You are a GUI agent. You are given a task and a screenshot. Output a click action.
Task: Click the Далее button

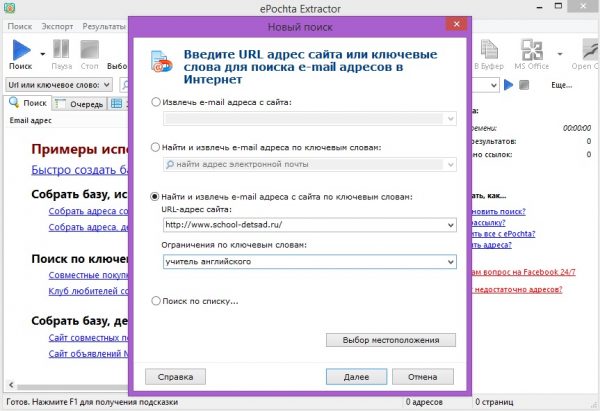pyautogui.click(x=356, y=377)
